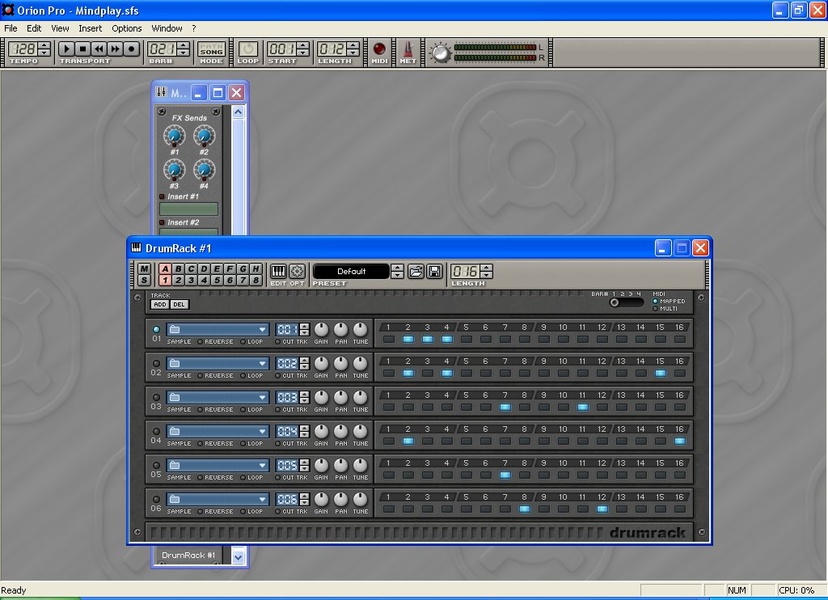Click the track ADD button
This screenshot has height=600, width=828.
(x=159, y=304)
